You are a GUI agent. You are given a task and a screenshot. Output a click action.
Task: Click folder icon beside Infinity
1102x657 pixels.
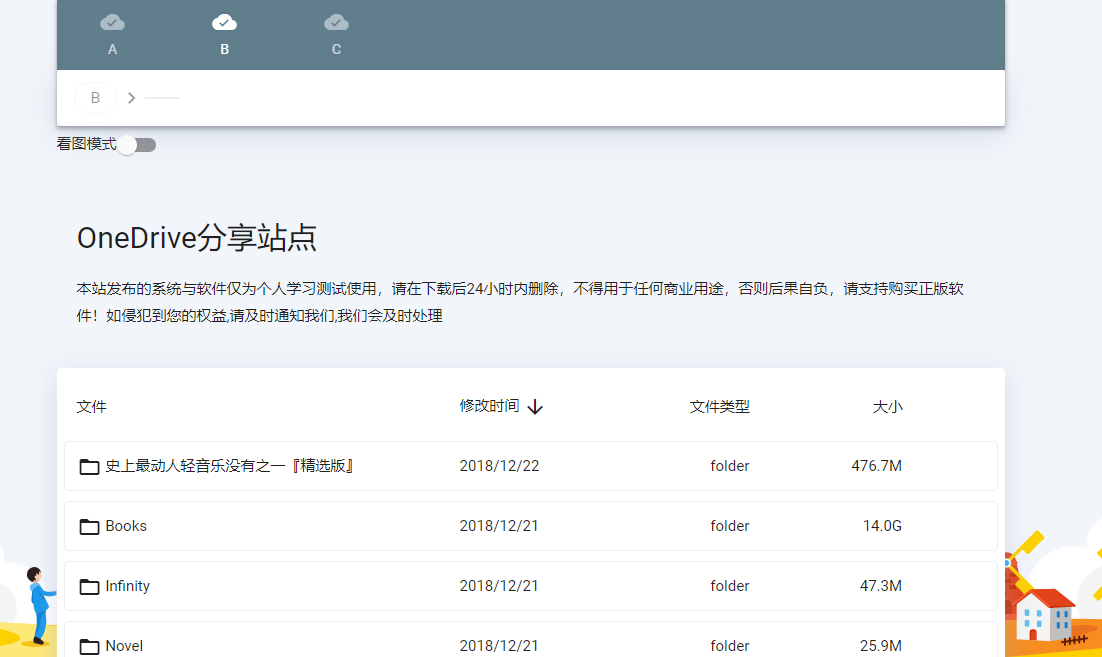tap(89, 586)
